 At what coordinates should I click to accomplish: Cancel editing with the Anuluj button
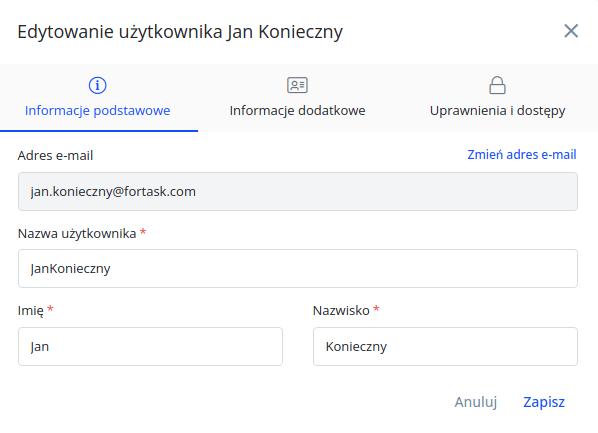point(476,402)
